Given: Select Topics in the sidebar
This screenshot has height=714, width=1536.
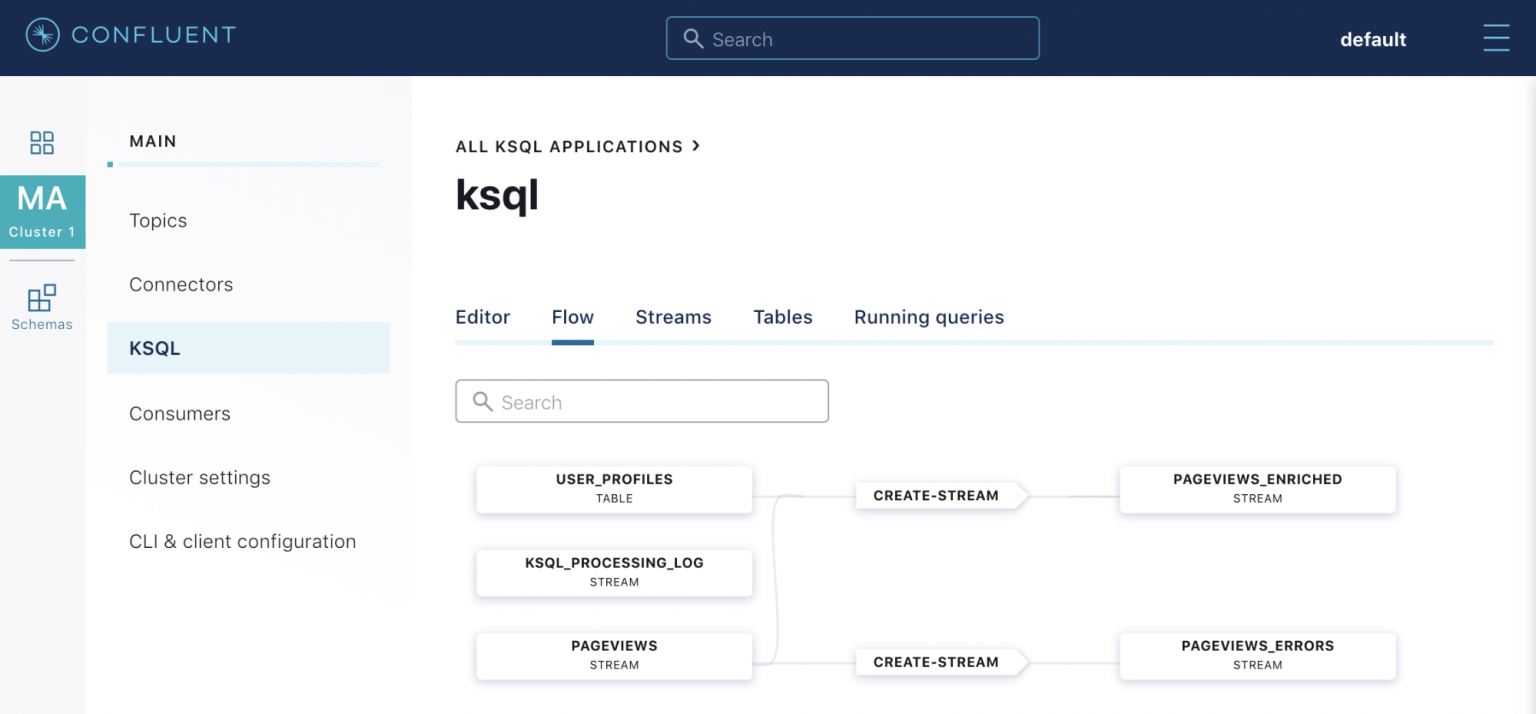Looking at the screenshot, I should [x=158, y=220].
